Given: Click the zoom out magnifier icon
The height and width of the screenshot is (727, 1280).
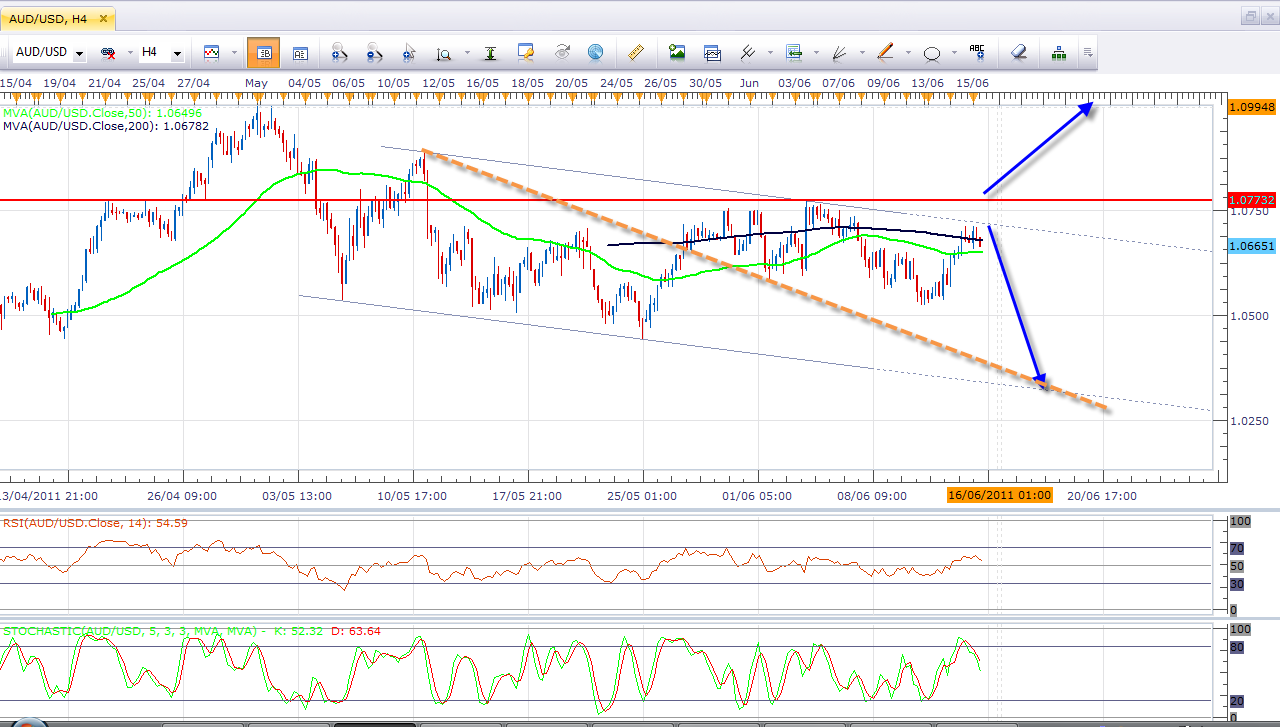Looking at the screenshot, I should coord(374,52).
